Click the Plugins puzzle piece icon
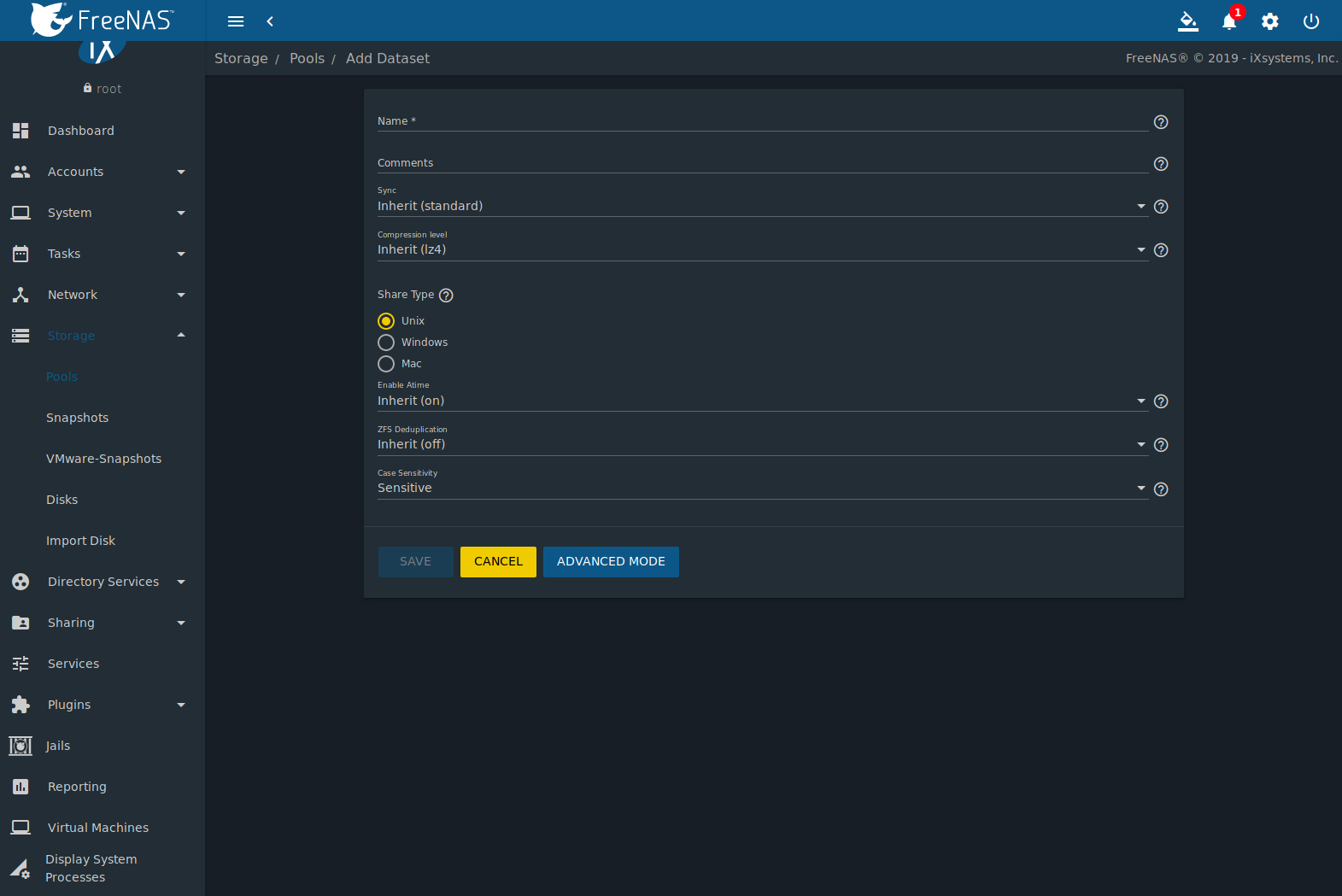This screenshot has height=896, width=1342. tap(21, 705)
